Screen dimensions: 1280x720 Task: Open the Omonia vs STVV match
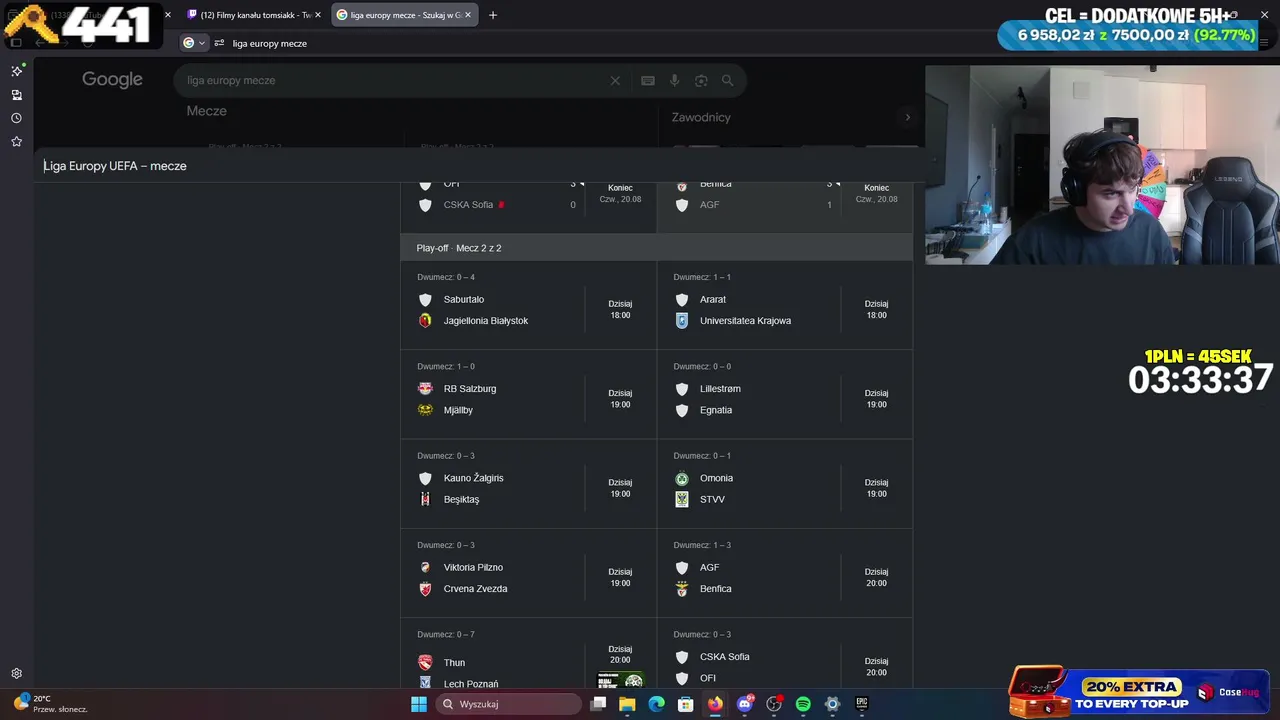tap(785, 484)
